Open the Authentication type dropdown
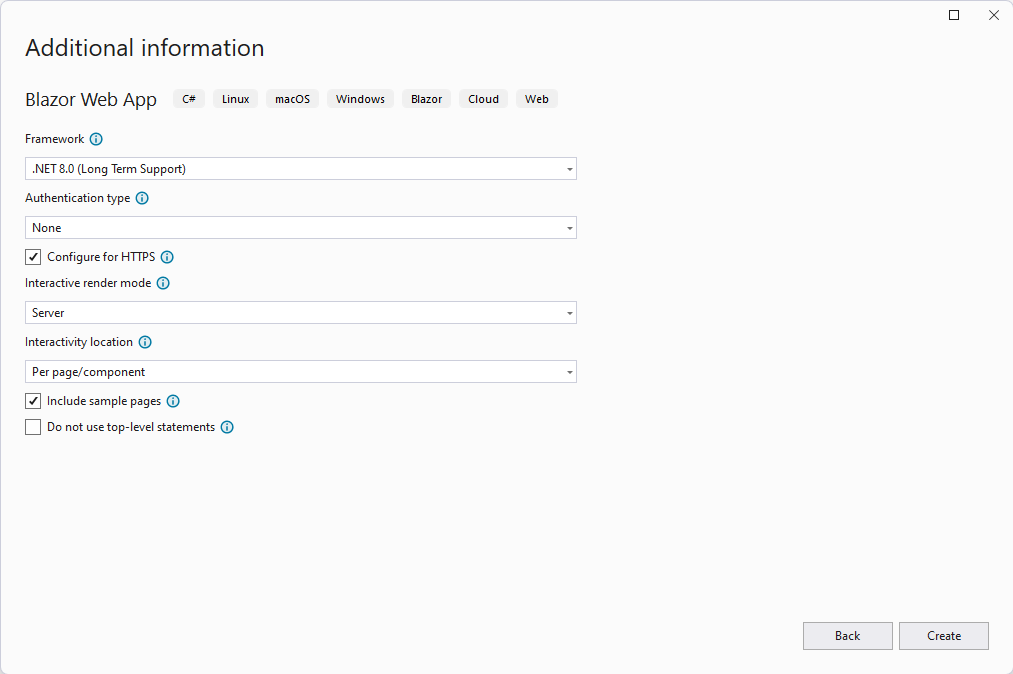Image resolution: width=1013 pixels, height=674 pixels. tap(300, 227)
